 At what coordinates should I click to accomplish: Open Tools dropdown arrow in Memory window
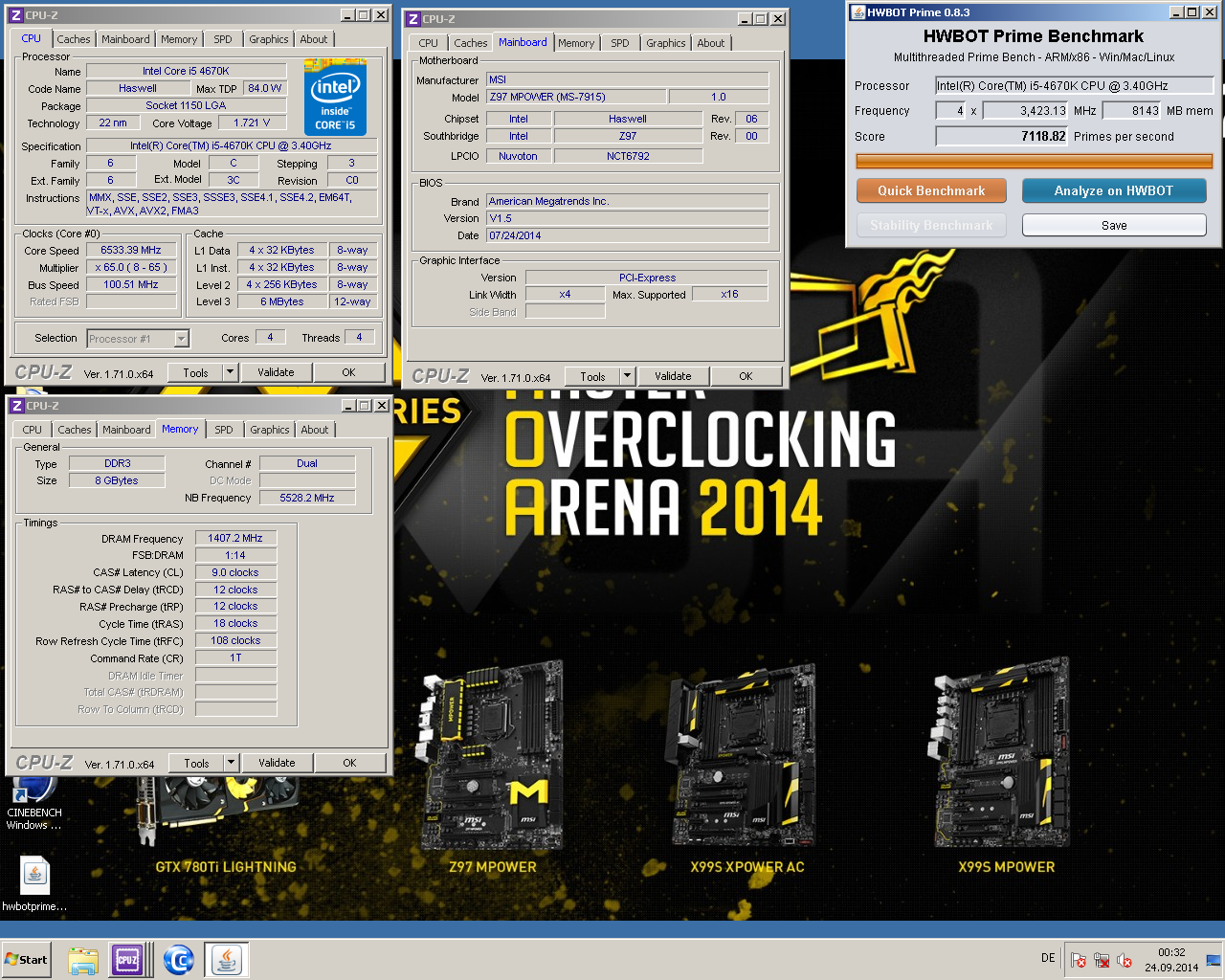pos(231,763)
